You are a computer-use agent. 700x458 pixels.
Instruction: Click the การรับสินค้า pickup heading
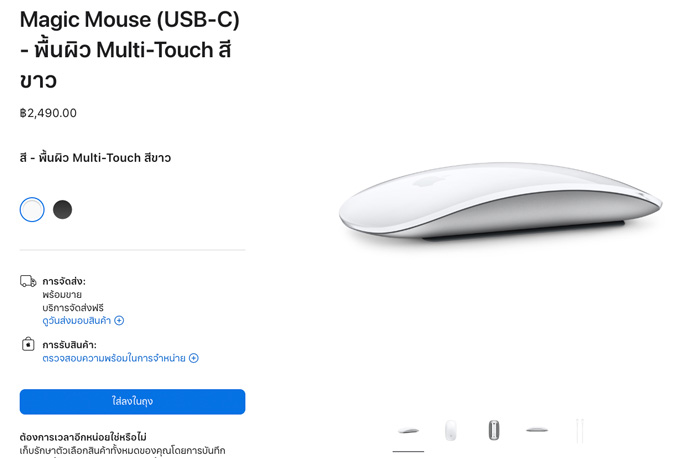[69, 345]
